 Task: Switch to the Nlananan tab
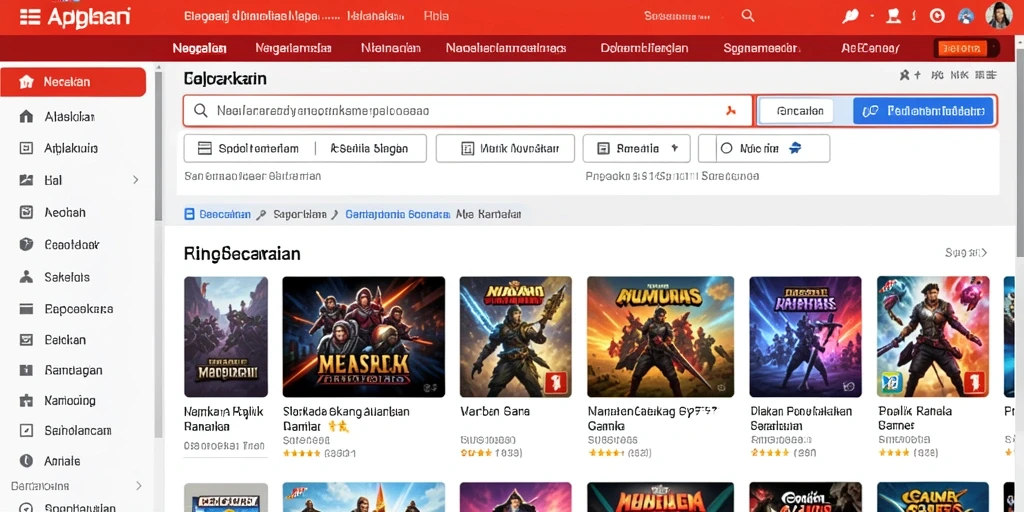pyautogui.click(x=391, y=48)
